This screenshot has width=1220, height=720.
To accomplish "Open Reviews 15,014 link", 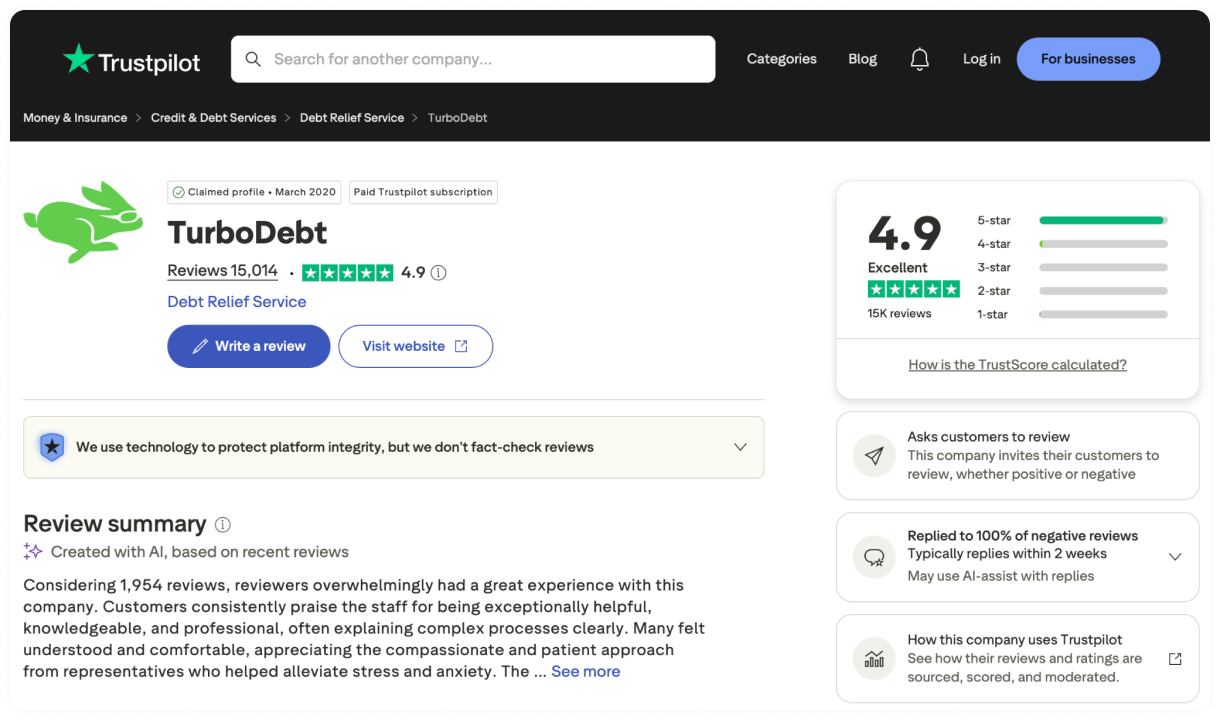I will (222, 270).
